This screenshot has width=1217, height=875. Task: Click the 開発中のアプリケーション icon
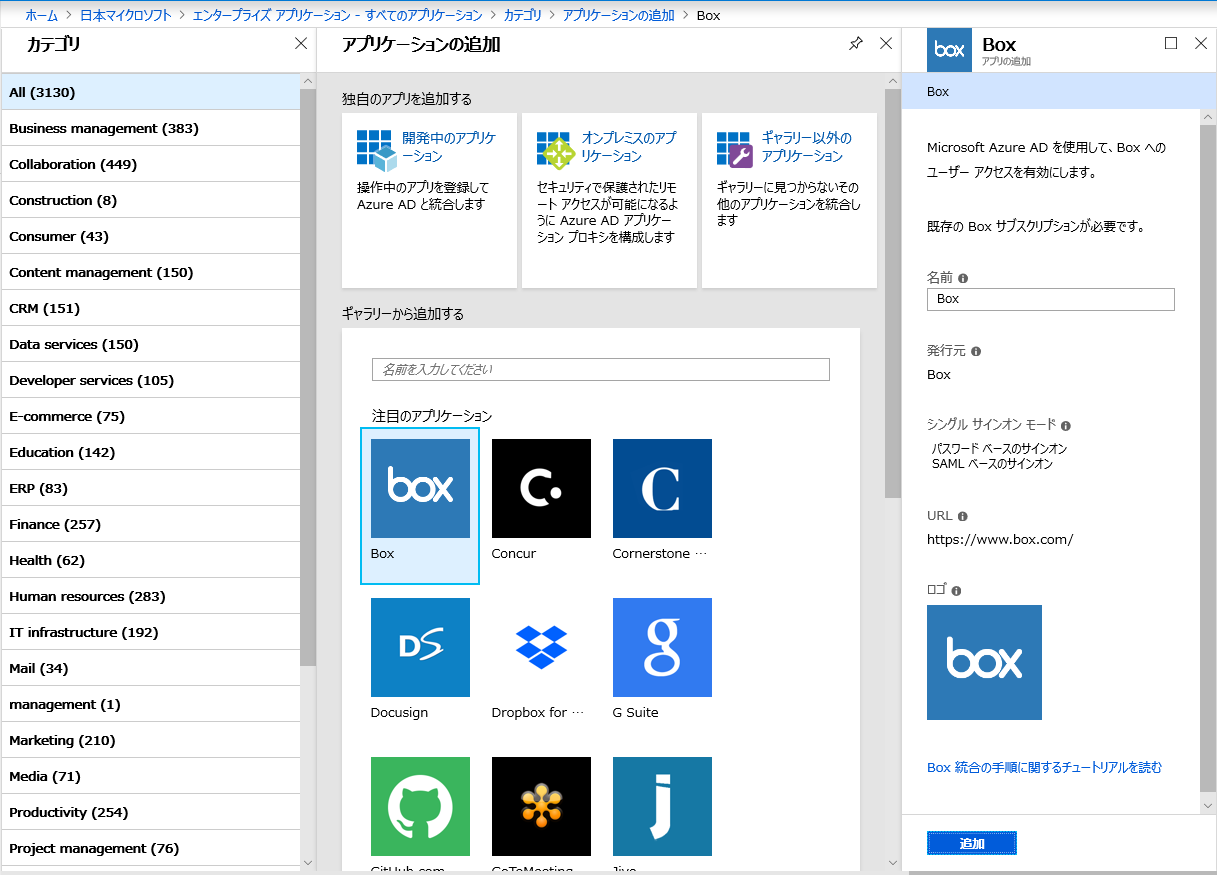(x=377, y=150)
